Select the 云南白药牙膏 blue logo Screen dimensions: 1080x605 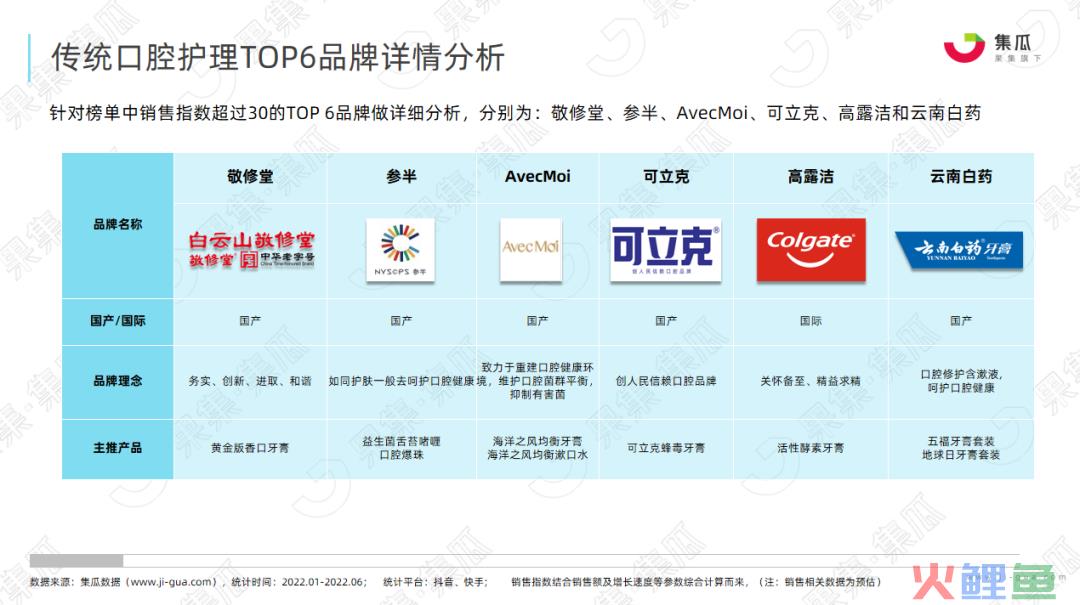coord(959,250)
